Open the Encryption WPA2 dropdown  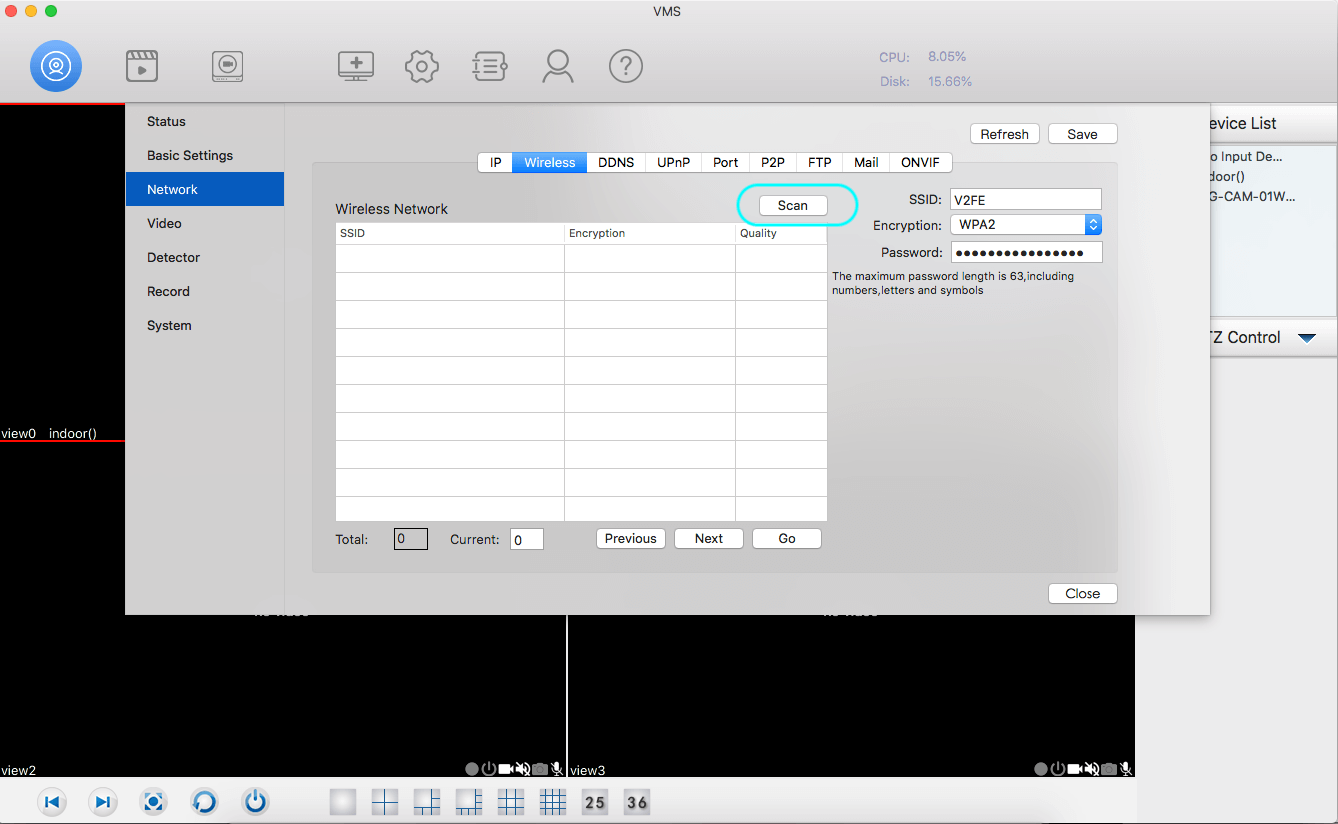coord(1026,225)
